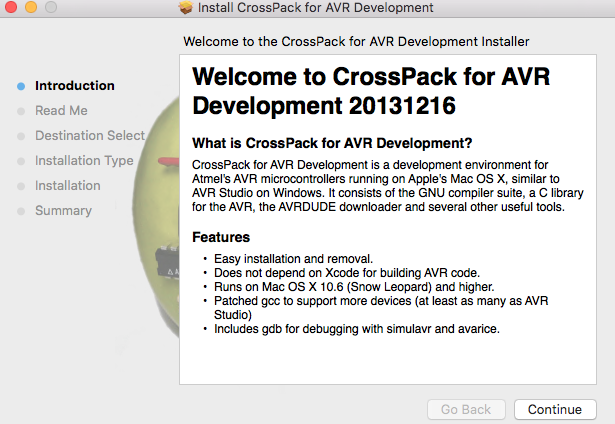Select the Summary step
This screenshot has height=424, width=615.
point(63,211)
